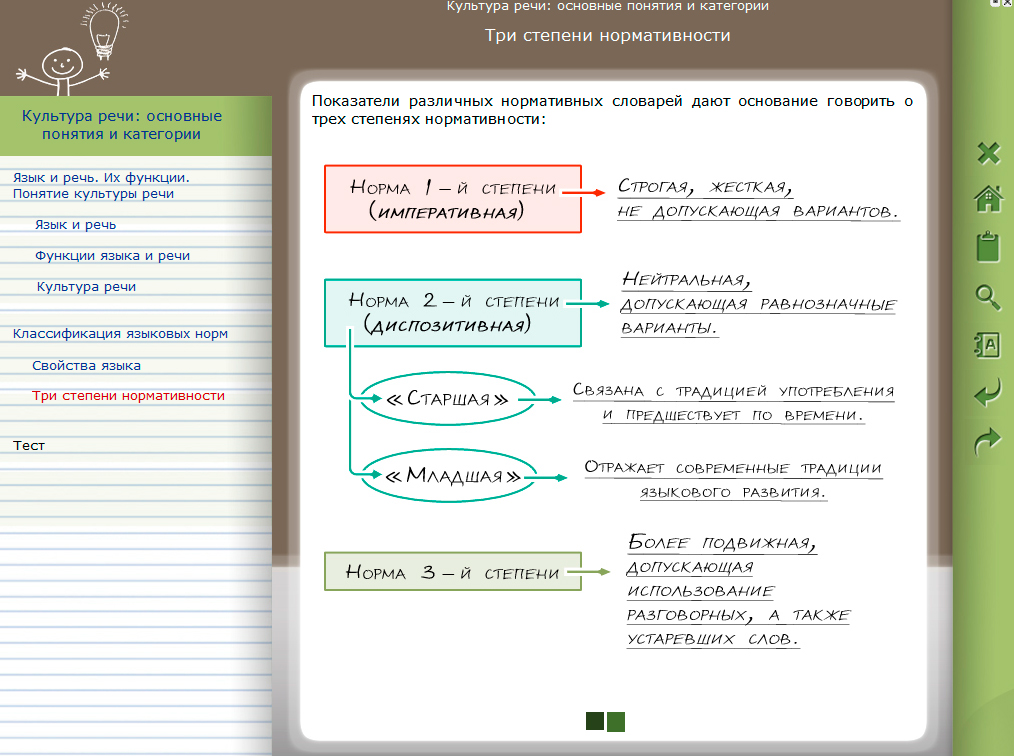This screenshot has height=756, width=1014.
Task: Open the 'Свойства языка' topic
Action: (x=86, y=366)
